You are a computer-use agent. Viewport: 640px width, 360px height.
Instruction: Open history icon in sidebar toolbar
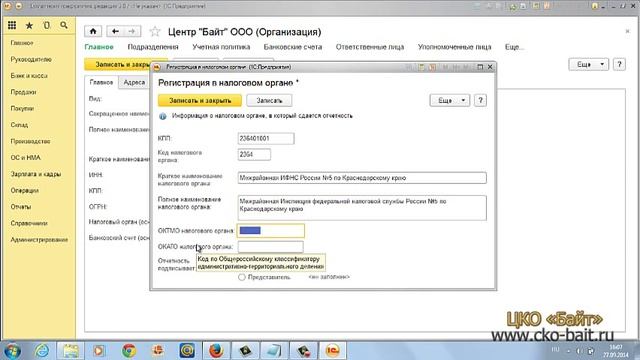click(47, 25)
